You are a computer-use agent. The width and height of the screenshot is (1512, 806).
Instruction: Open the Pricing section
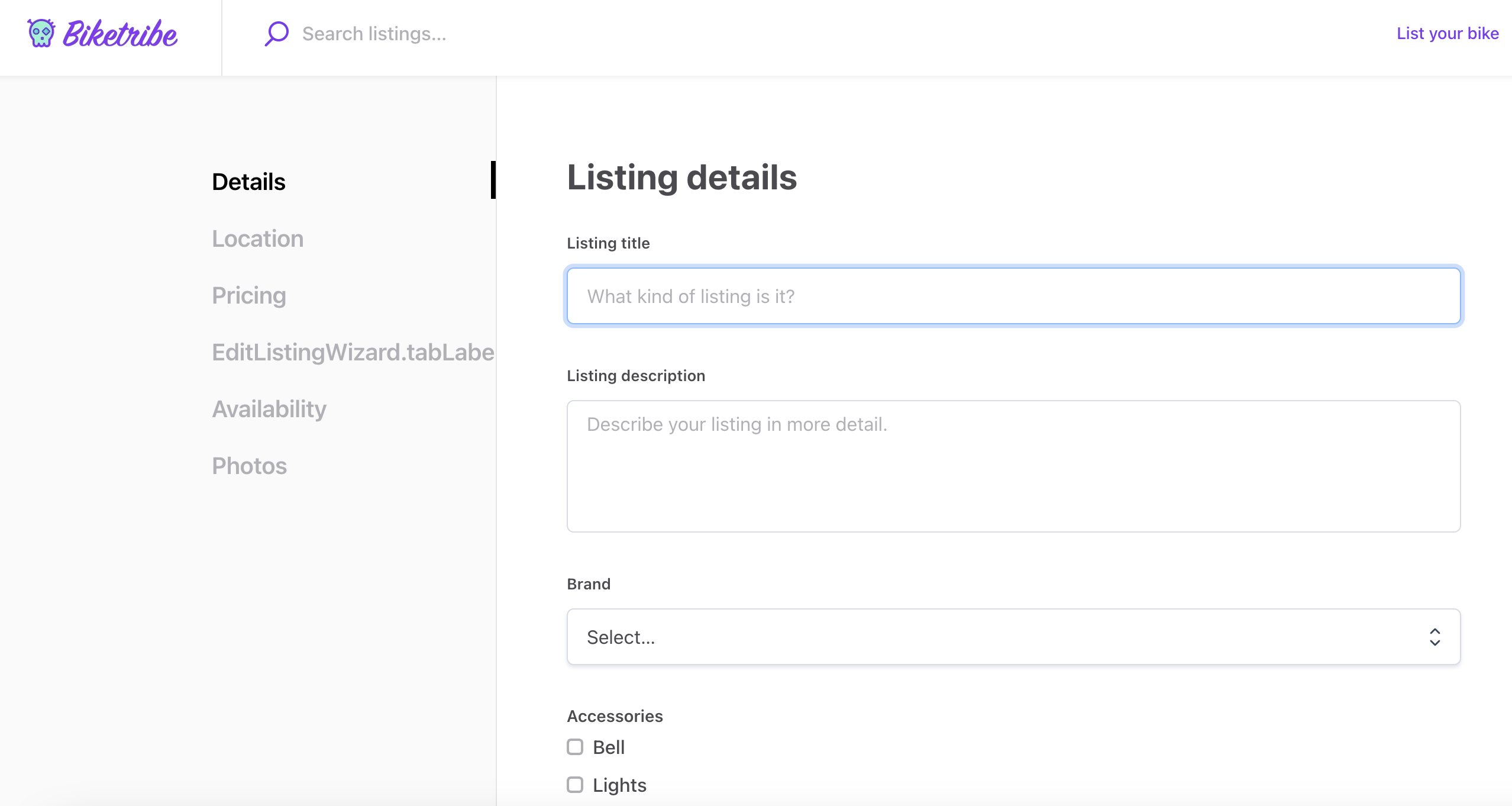(248, 295)
